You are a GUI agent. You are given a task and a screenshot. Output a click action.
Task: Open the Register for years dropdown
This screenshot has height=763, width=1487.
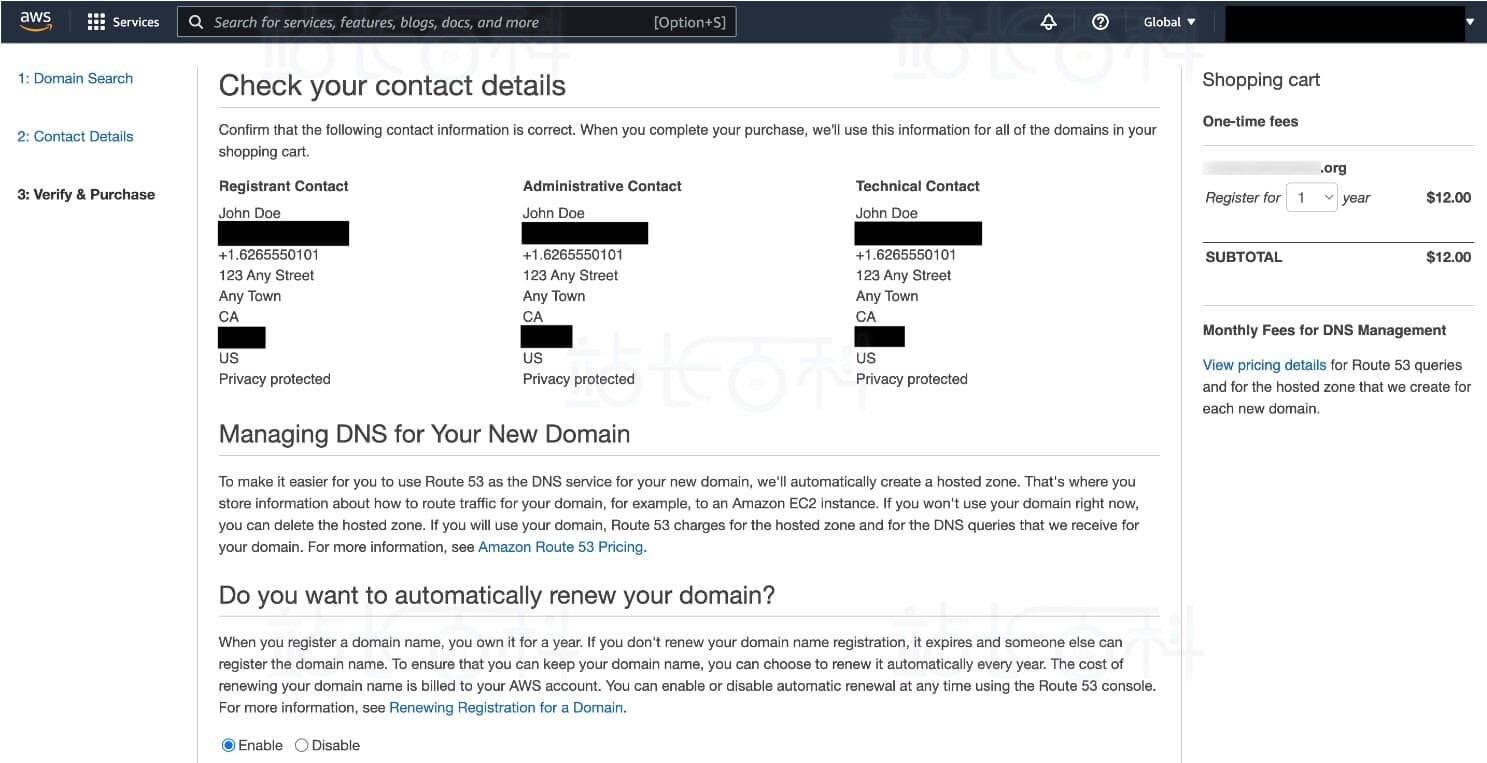[1311, 197]
